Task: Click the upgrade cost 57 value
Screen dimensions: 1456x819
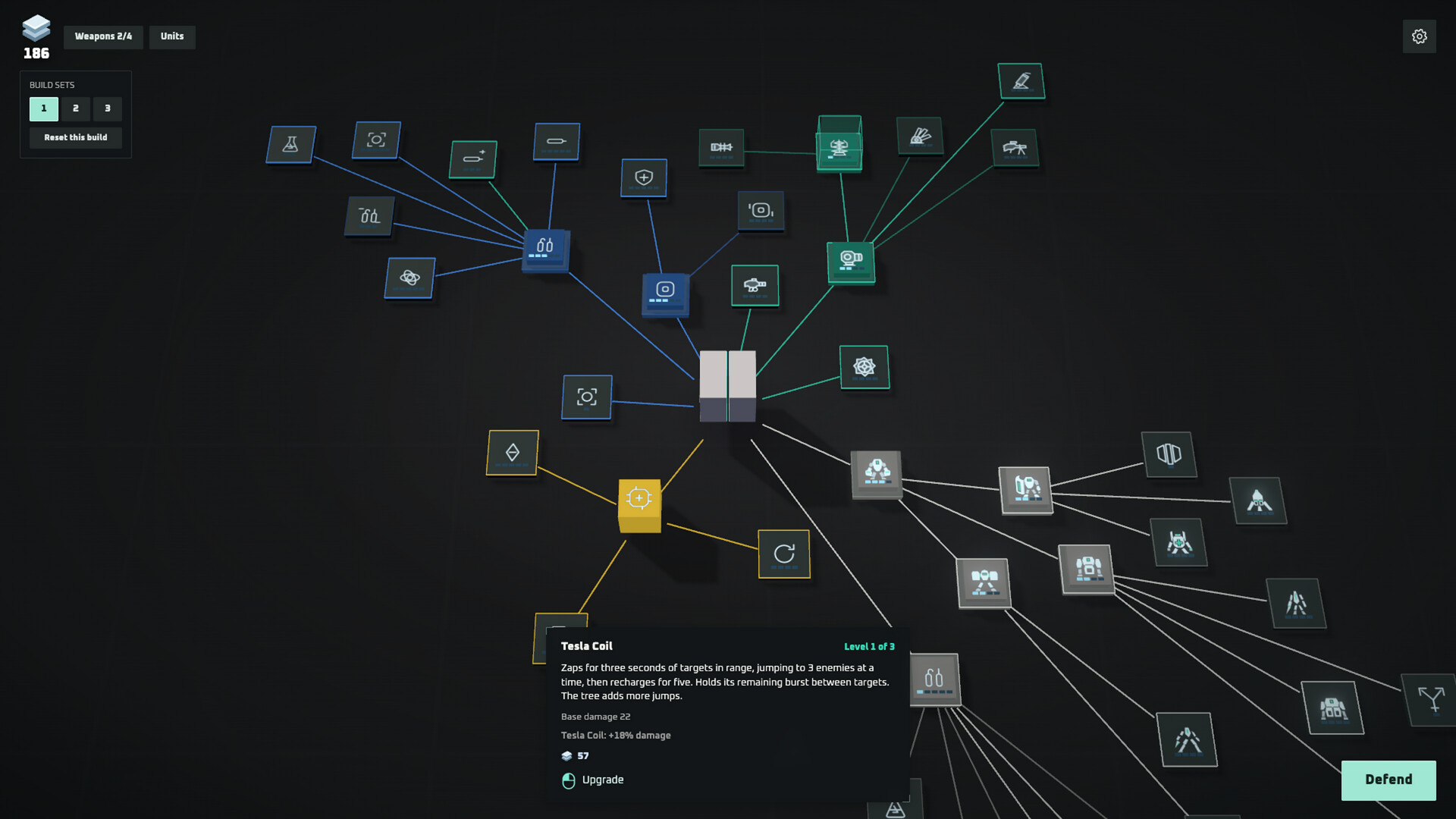Action: pos(582,756)
